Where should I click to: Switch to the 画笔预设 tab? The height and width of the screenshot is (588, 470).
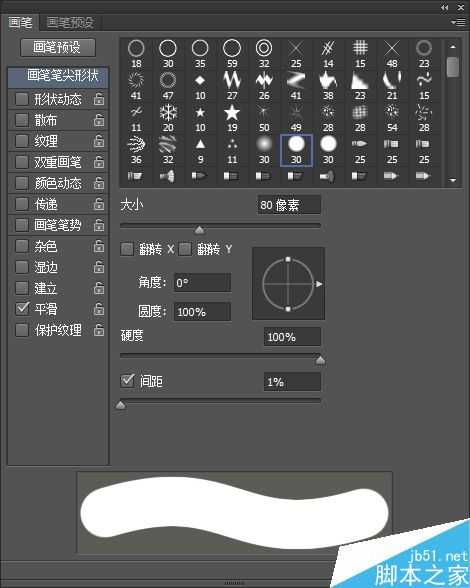tap(70, 23)
